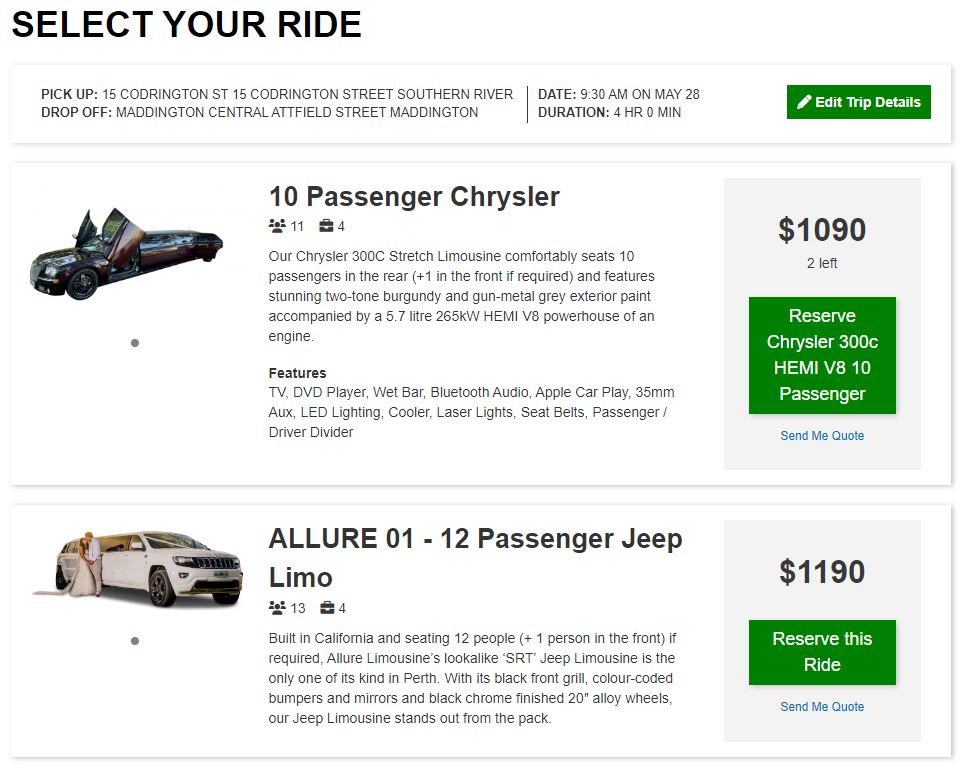This screenshot has height=769, width=964.
Task: Select the Jeep Limo image carousel dot
Action: [135, 641]
